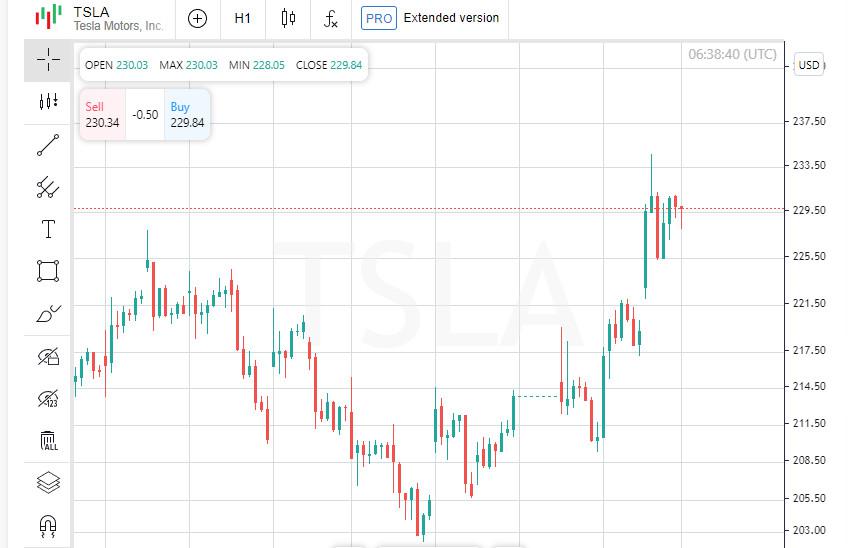Click the 221.50 price axis label
This screenshot has width=848, height=548.
(809, 303)
